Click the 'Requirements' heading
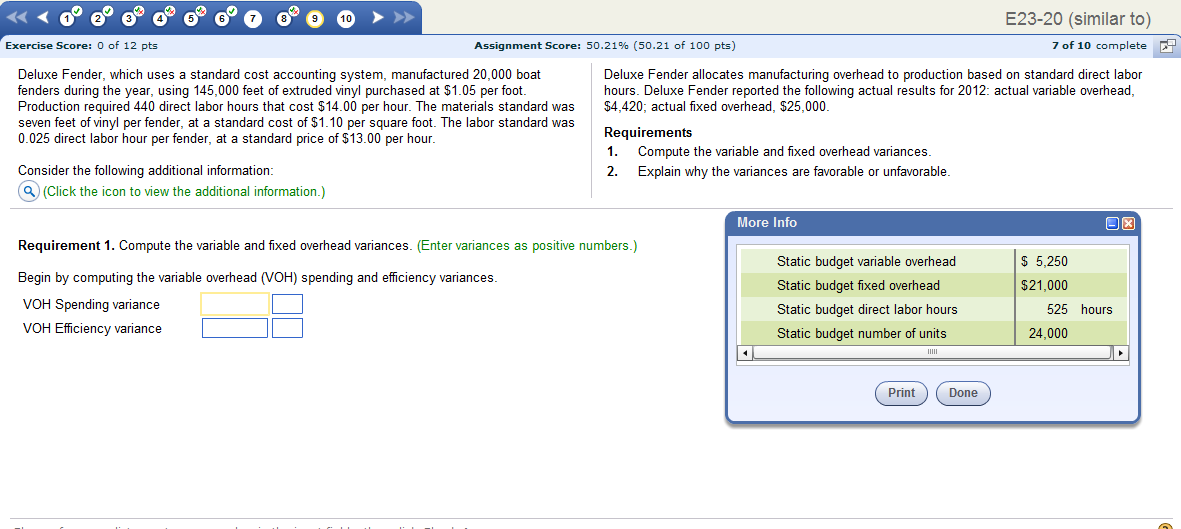The height and width of the screenshot is (529, 1181). coord(648,133)
